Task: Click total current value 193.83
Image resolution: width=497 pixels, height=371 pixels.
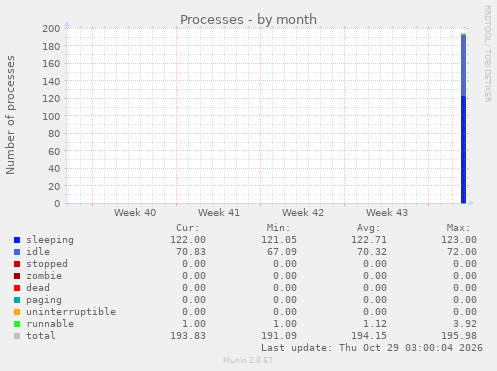Action: point(188,336)
